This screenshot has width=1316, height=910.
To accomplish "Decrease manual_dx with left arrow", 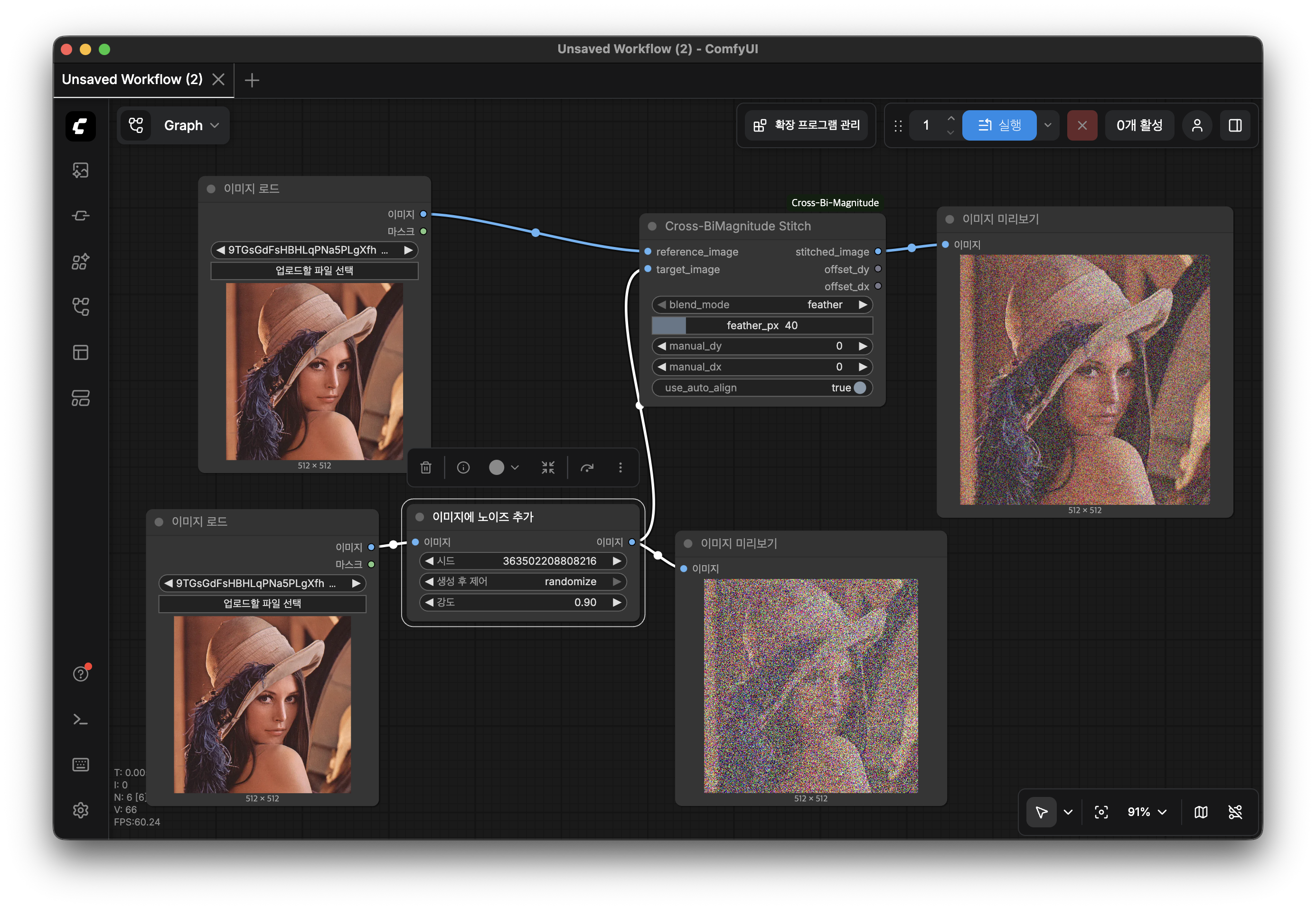I will tap(661, 367).
